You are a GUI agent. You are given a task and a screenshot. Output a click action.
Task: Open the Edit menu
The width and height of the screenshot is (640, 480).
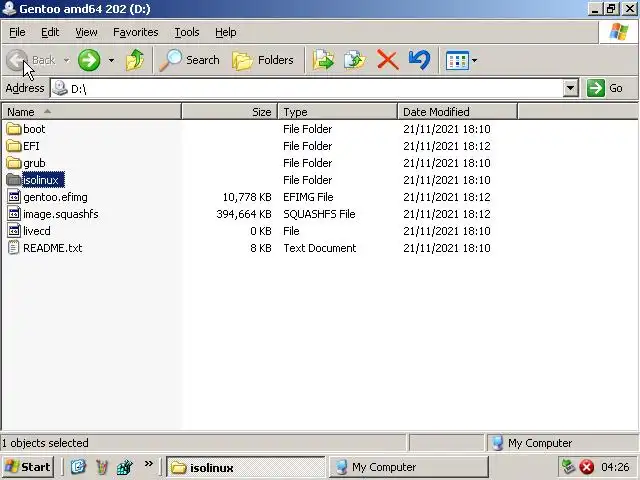(50, 32)
